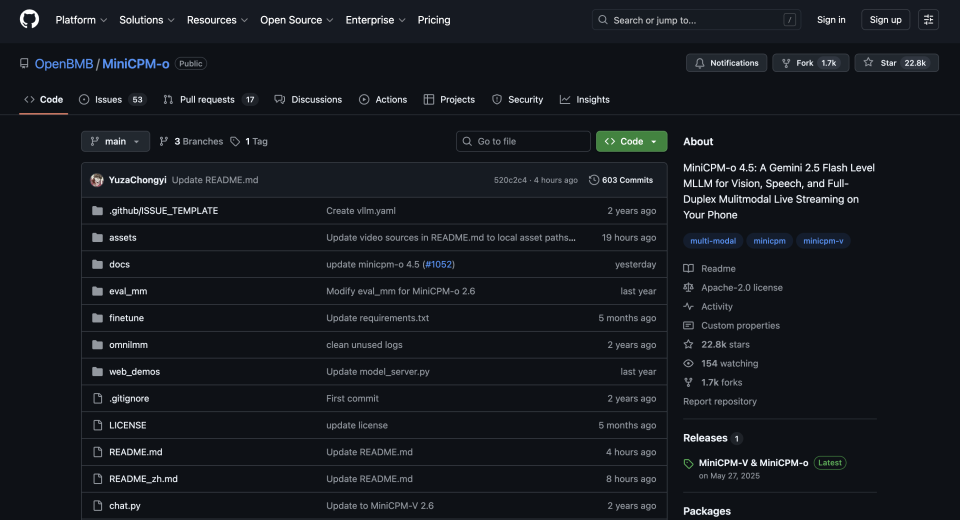
Task: Click the .github/ISSUE_TEMPLATE folder icon
Action: tap(97, 211)
